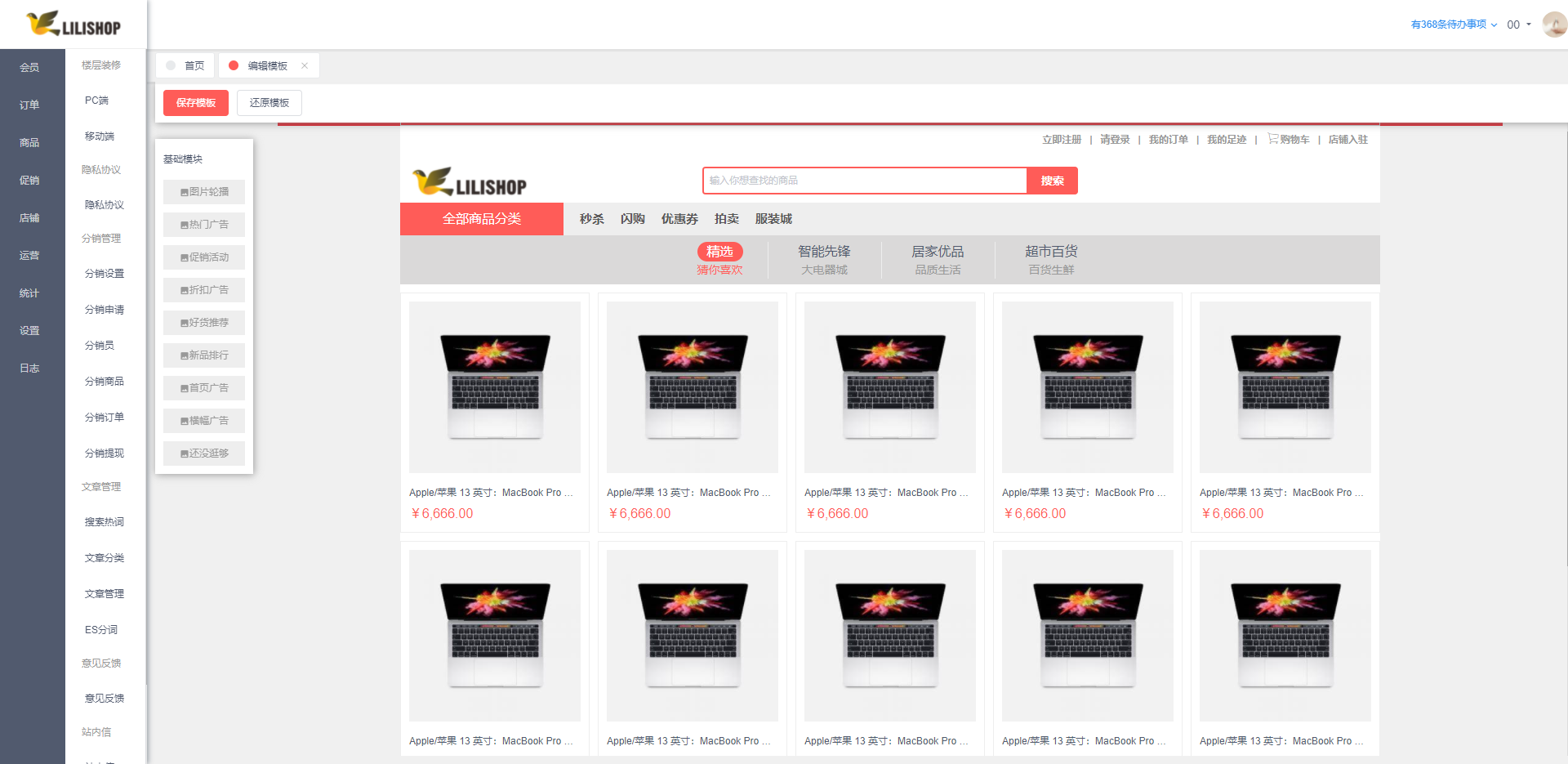Select 分销订单 in the submenu
This screenshot has height=764, width=1568.
click(105, 418)
